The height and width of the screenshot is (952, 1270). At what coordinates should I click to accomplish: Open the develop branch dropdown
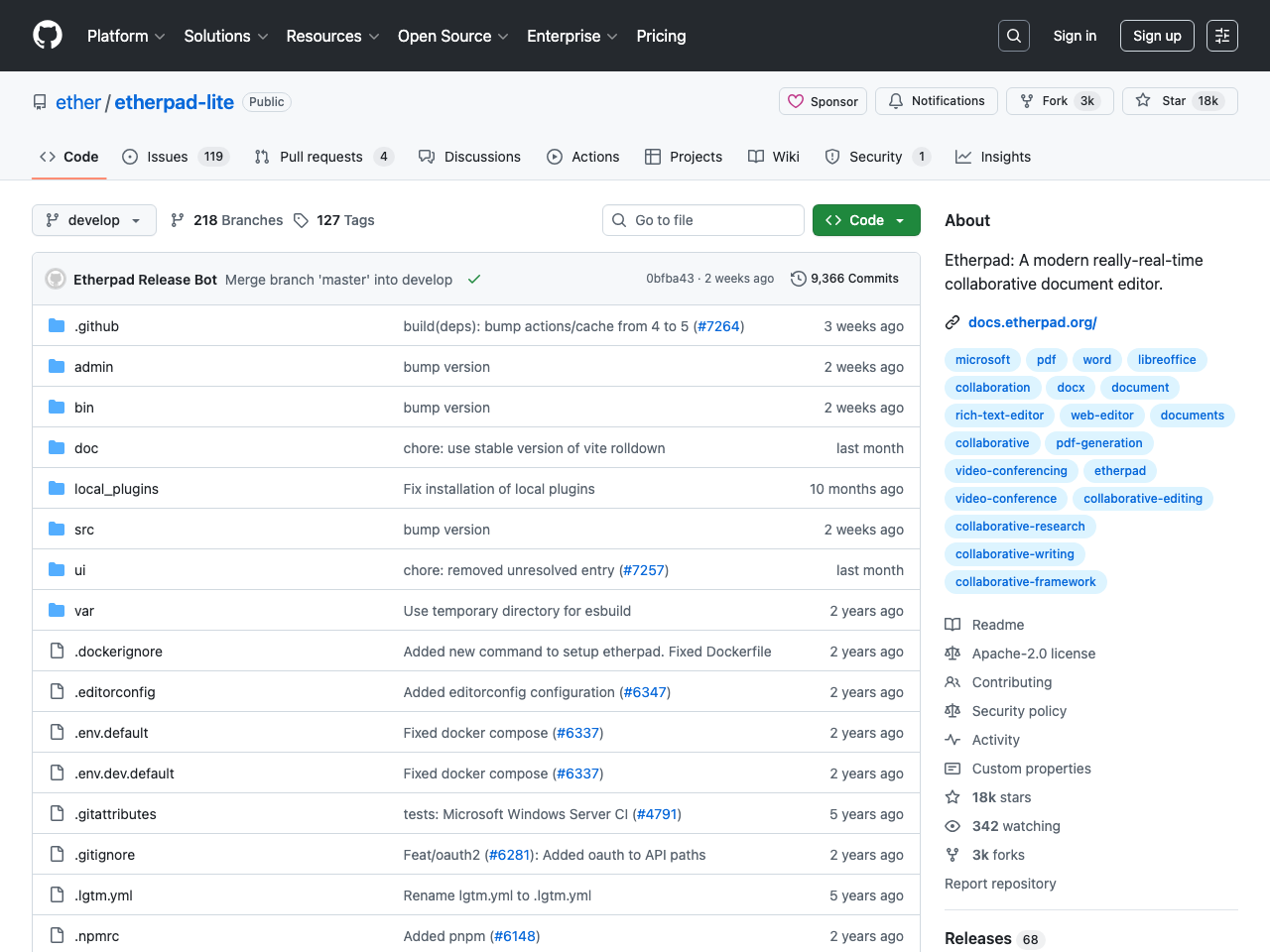click(x=93, y=220)
